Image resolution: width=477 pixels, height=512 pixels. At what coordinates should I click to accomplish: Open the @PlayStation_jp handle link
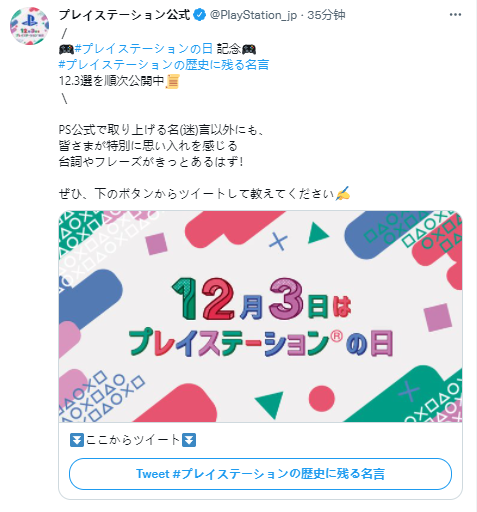253,15
